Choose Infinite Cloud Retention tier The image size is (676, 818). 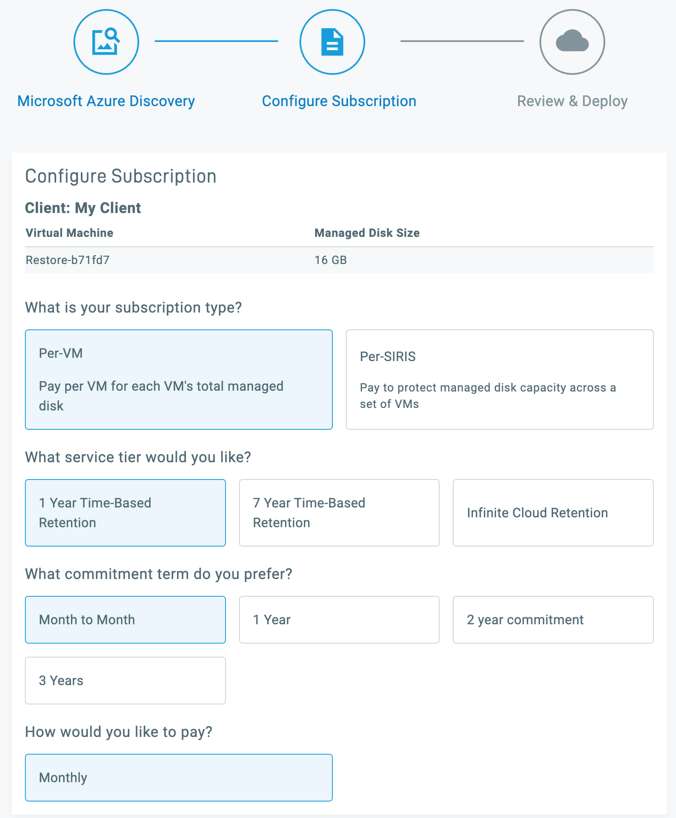click(553, 513)
